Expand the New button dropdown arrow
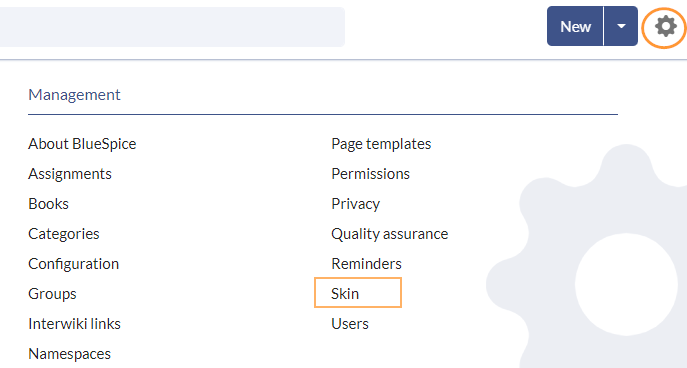 621,26
